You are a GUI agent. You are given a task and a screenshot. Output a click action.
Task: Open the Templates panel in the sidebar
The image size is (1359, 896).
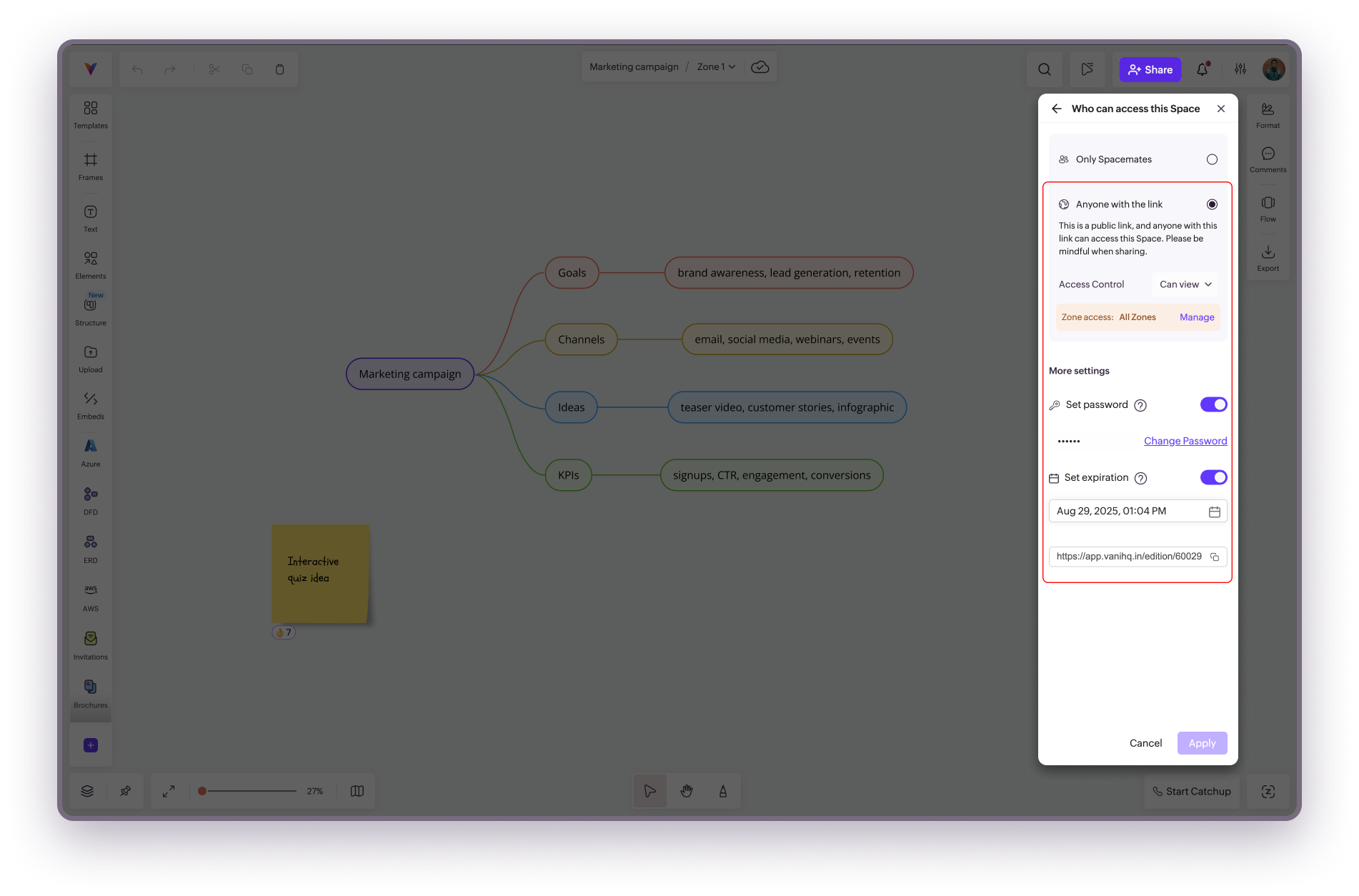[91, 114]
